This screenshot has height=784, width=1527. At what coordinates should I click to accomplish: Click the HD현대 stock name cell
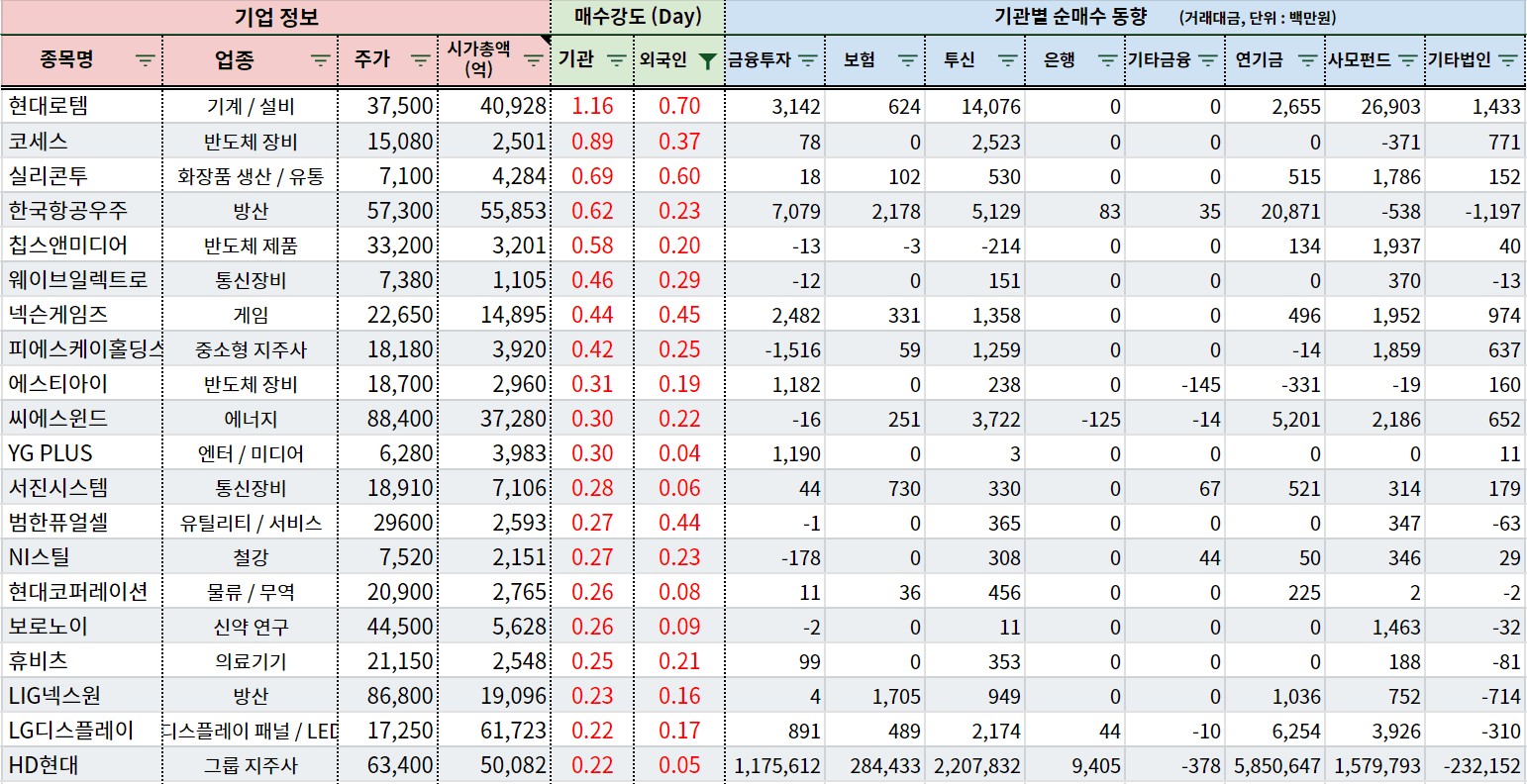81,765
